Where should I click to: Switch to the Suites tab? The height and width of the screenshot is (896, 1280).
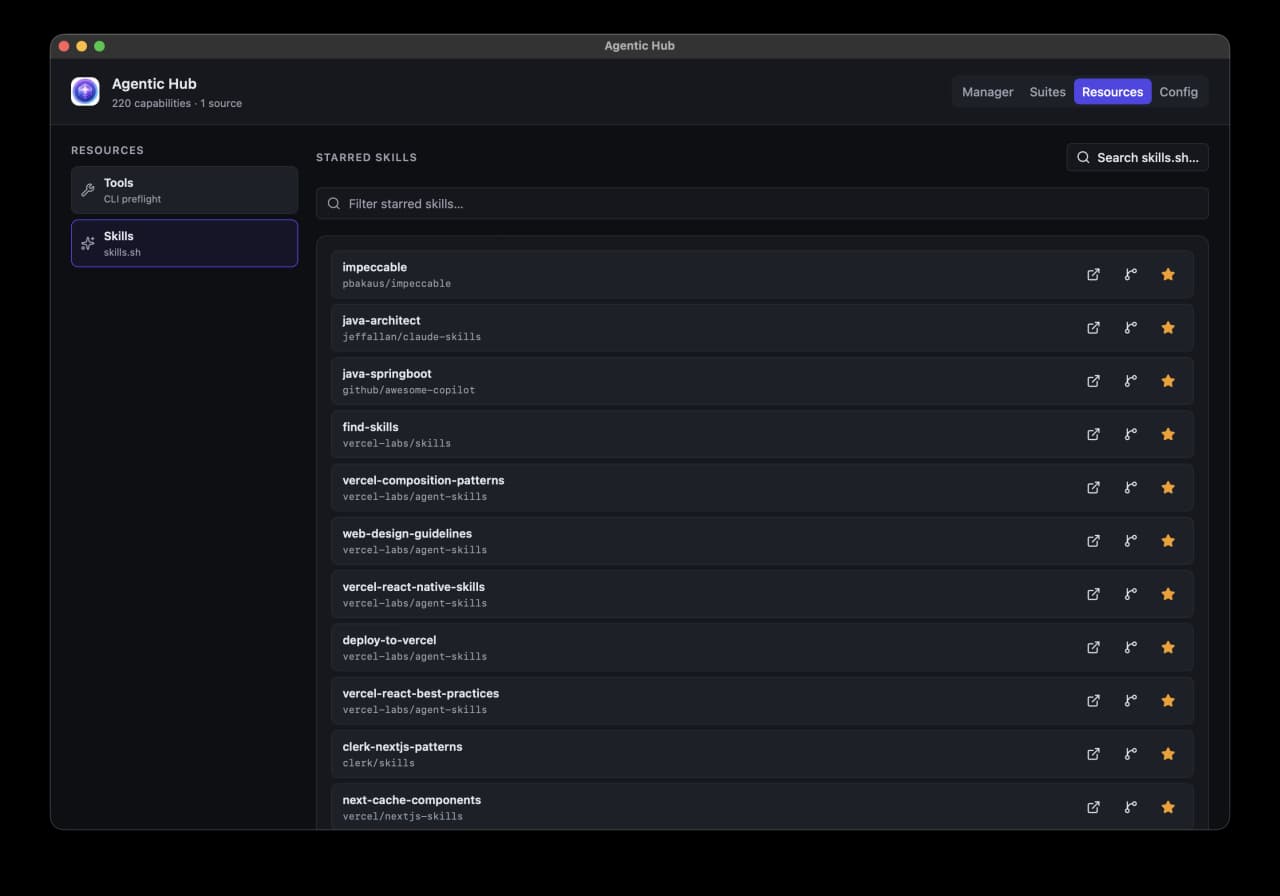1047,92
